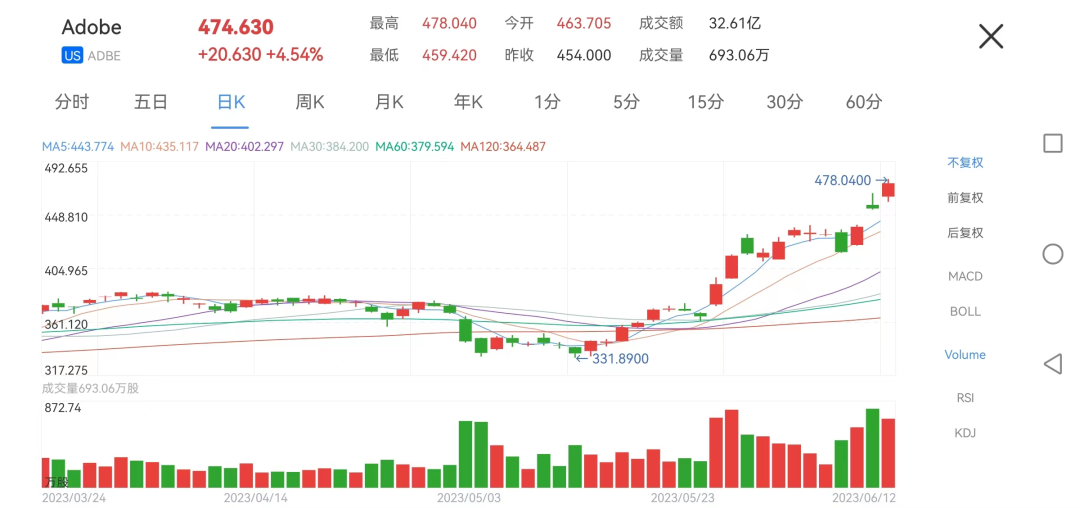The width and height of the screenshot is (1080, 508).
Task: Click the 2023/06/12 date label
Action: click(864, 496)
